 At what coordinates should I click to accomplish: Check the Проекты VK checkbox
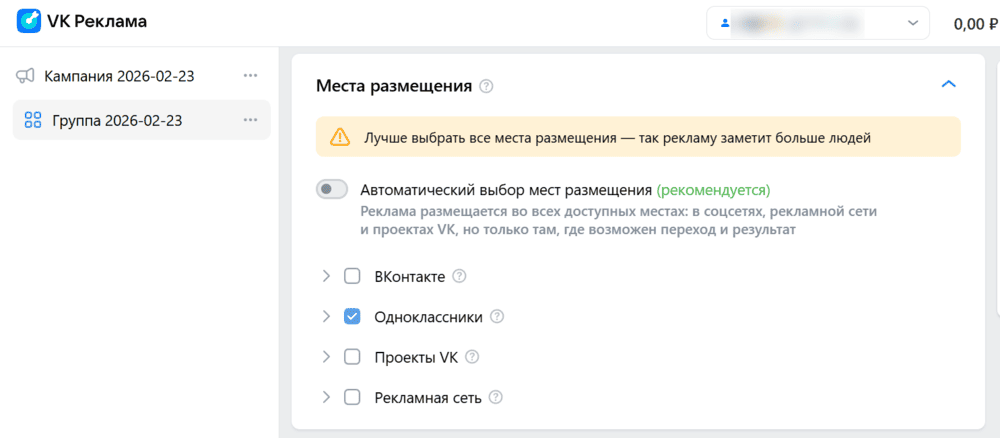[352, 357]
